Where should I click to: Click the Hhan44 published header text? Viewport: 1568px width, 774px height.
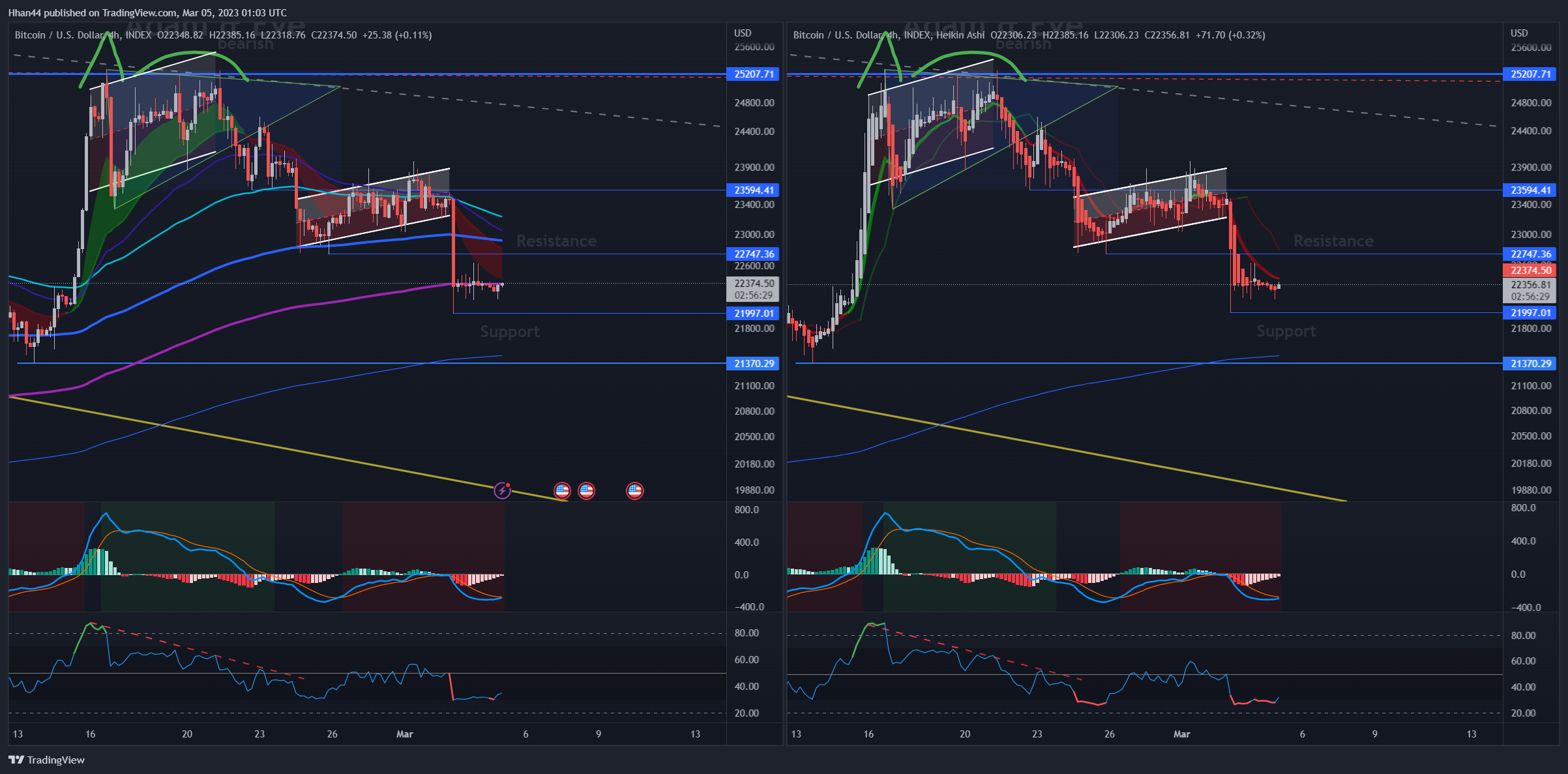[x=147, y=12]
